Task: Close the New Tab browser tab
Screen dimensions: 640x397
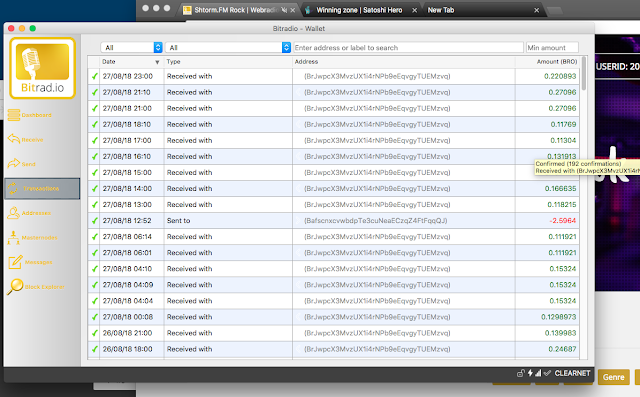Action: pyautogui.click(x=537, y=10)
